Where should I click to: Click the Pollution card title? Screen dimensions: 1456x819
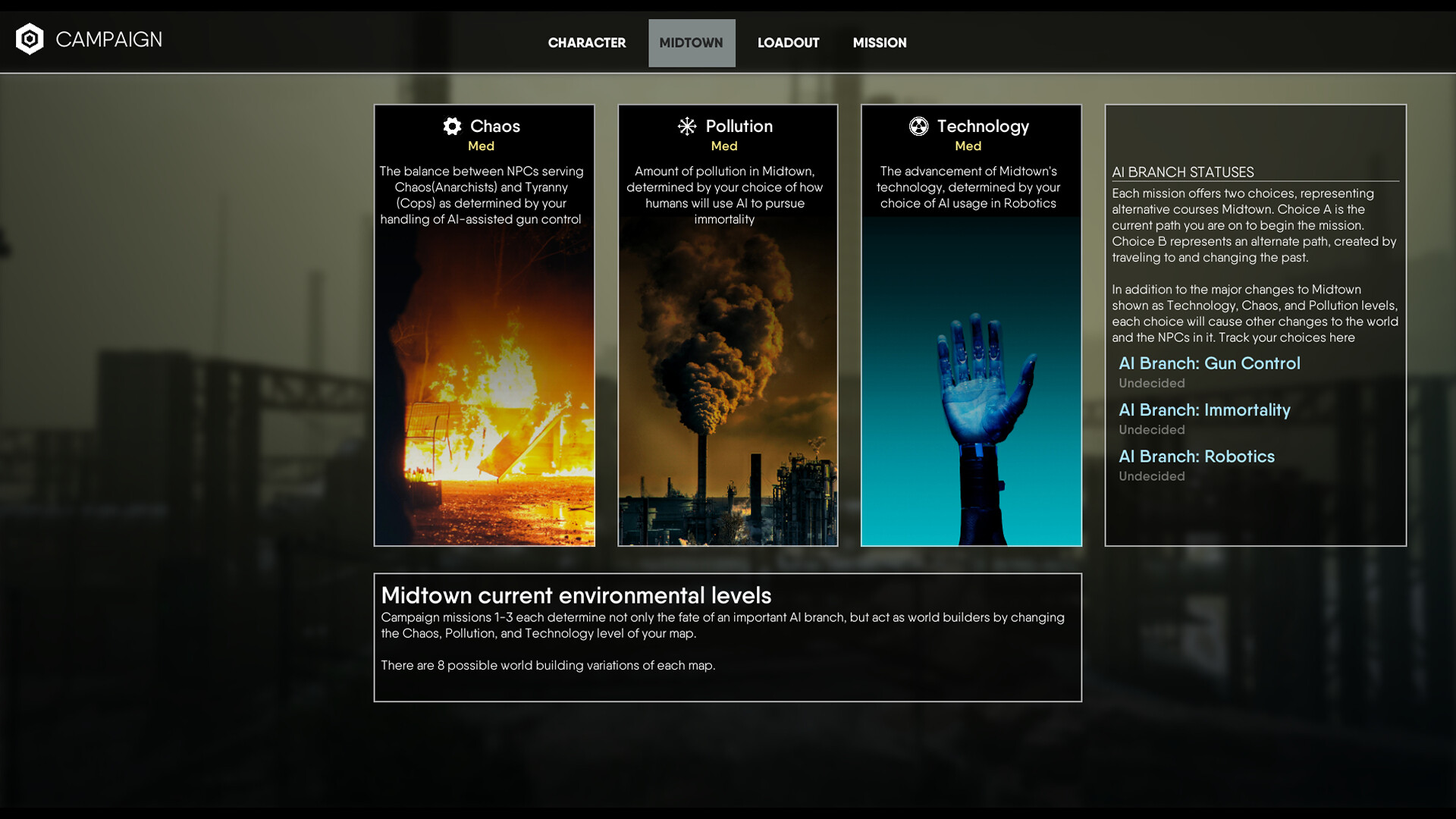tap(739, 126)
